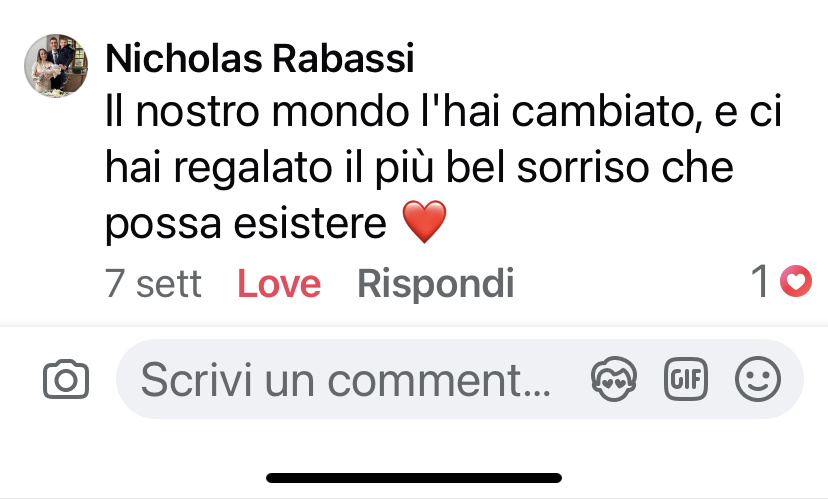The image size is (828, 499).
Task: Open the emoji smiley picker
Action: click(757, 380)
